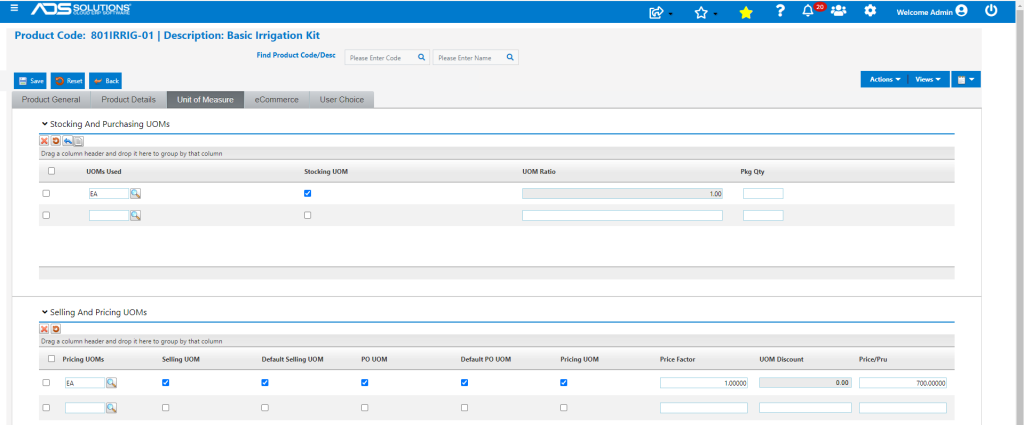This screenshot has width=1024, height=425.
Task: Click the Reset button
Action: (x=69, y=81)
